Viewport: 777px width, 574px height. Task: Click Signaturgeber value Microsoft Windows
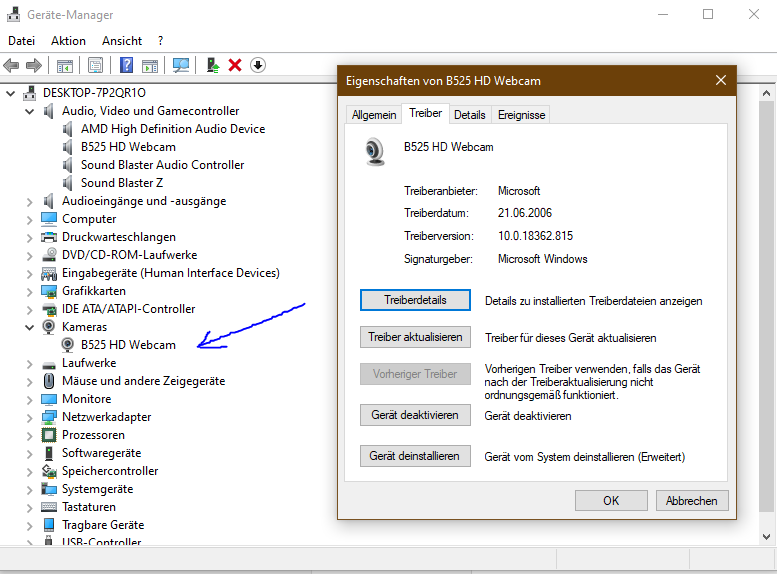(x=543, y=259)
